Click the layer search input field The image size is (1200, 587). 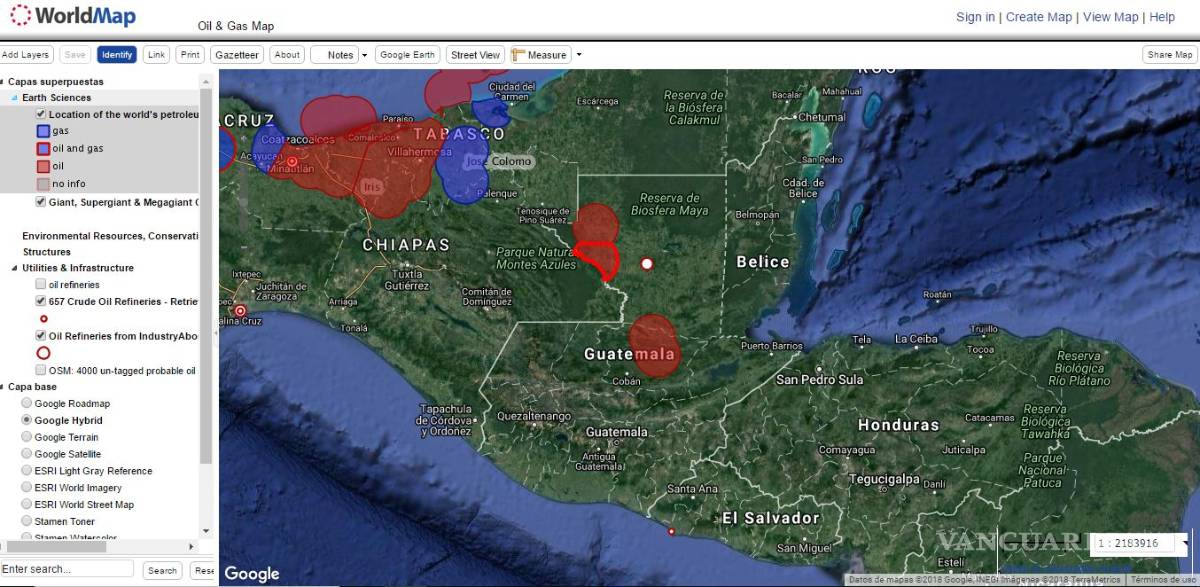tap(65, 568)
